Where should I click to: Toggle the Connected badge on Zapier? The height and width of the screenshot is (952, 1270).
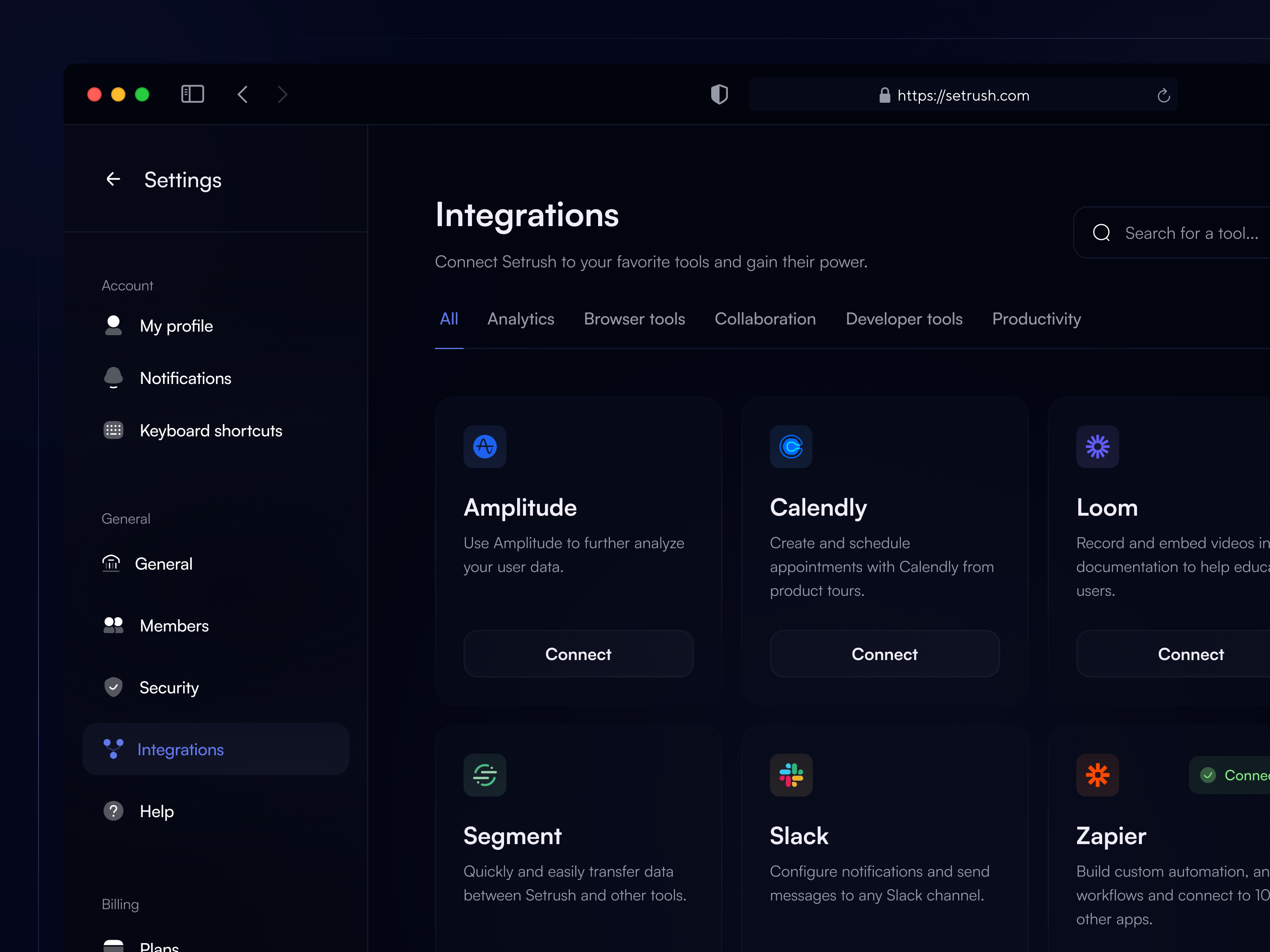click(1240, 775)
